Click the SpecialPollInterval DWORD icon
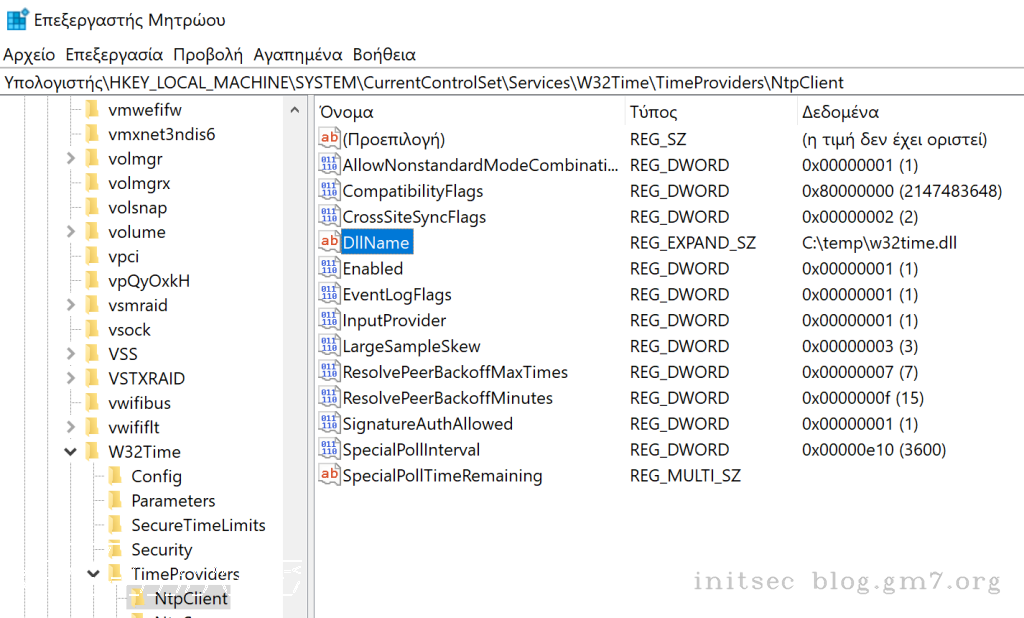Image resolution: width=1024 pixels, height=618 pixels. [329, 449]
